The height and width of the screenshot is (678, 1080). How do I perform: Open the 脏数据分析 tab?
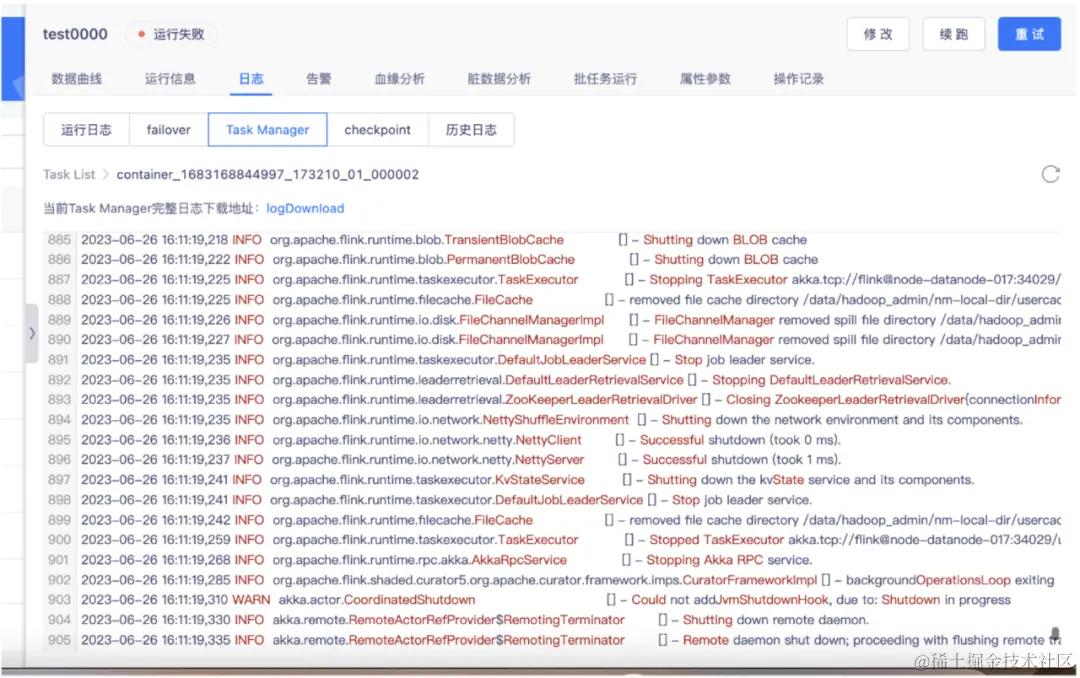click(x=499, y=79)
